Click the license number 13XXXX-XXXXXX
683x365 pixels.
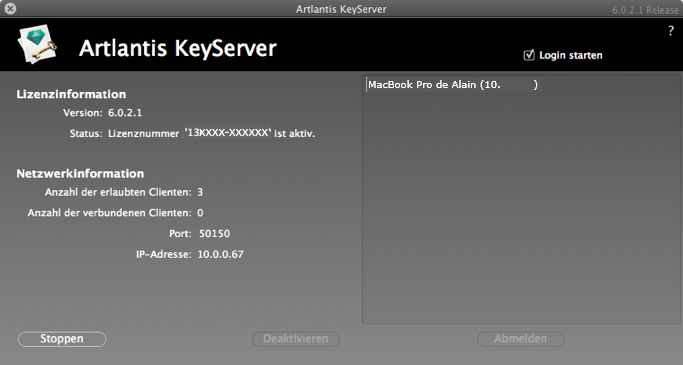[228, 132]
